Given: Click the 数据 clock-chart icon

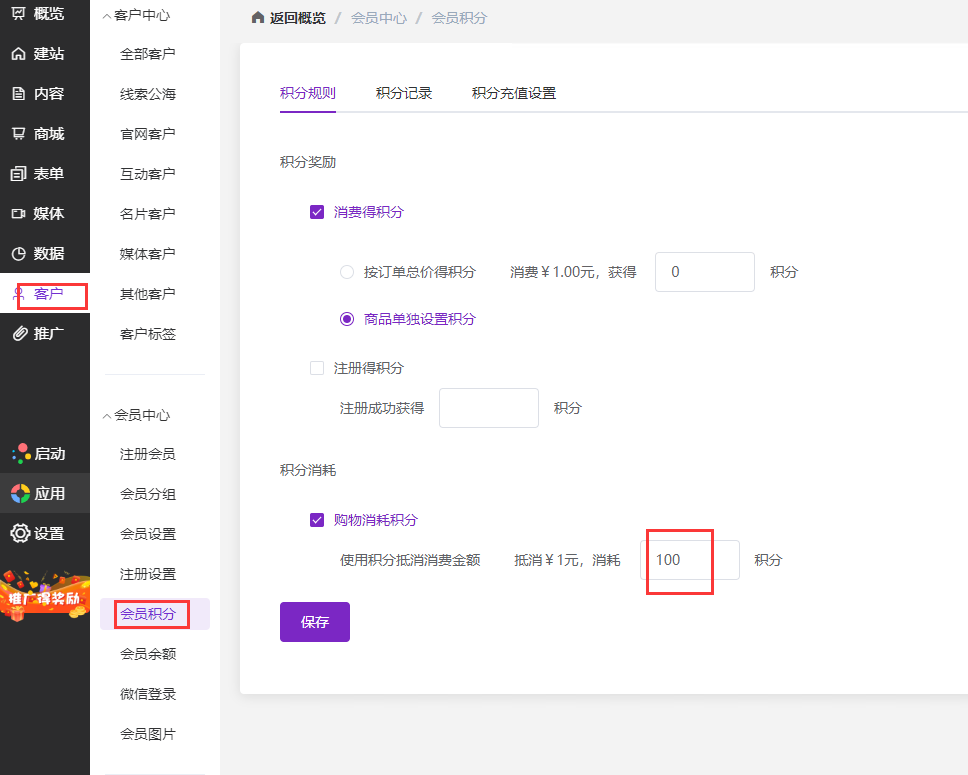Looking at the screenshot, I should click(x=18, y=254).
